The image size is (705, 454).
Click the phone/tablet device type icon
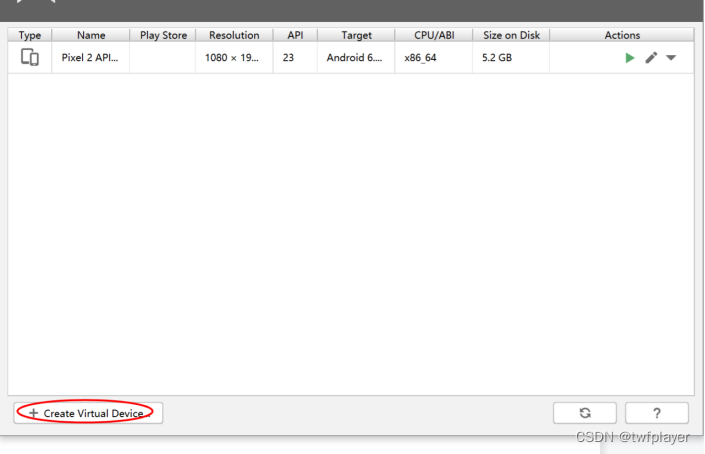click(x=30, y=58)
